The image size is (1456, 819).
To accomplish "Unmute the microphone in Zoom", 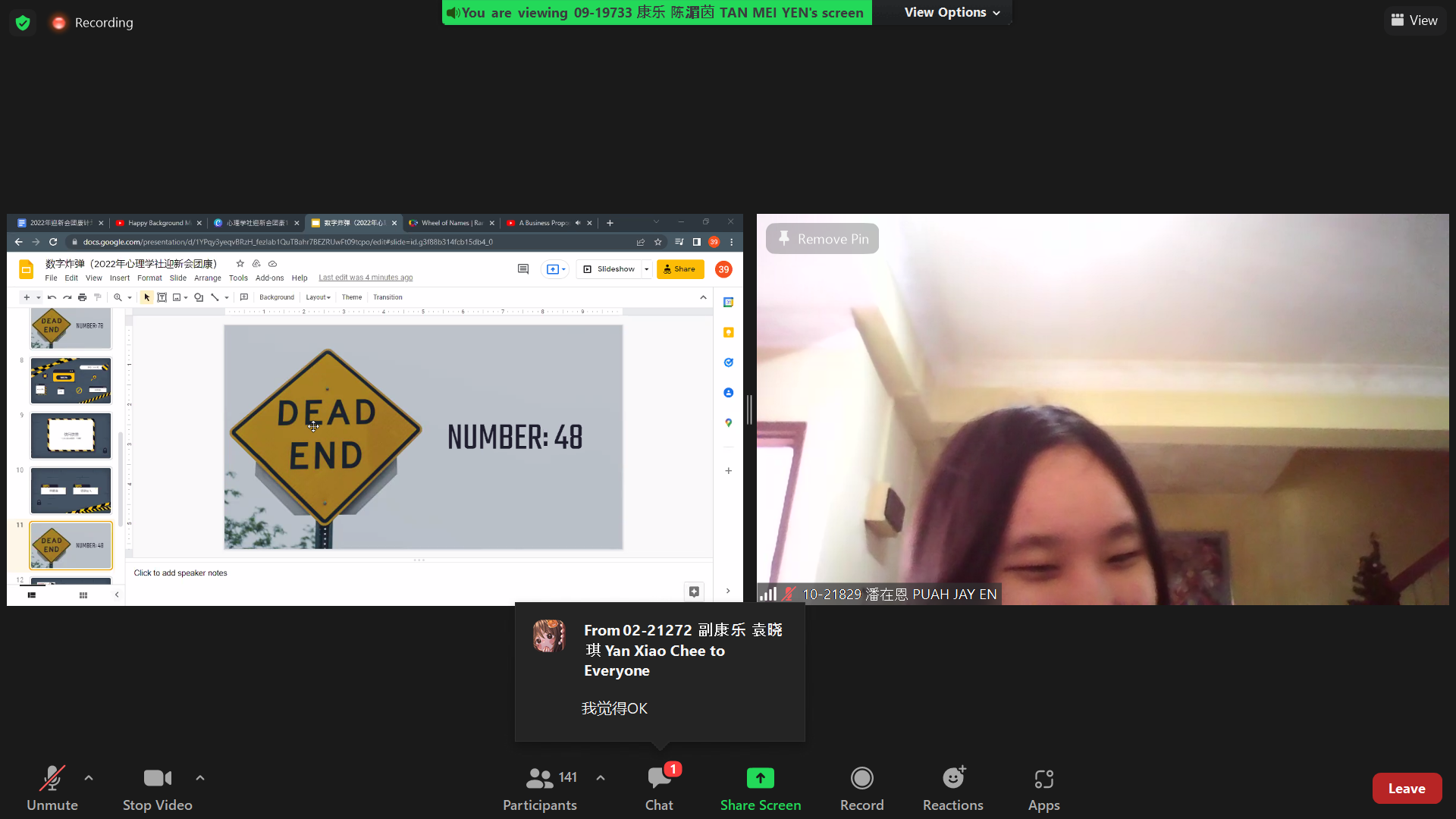I will pos(52,788).
